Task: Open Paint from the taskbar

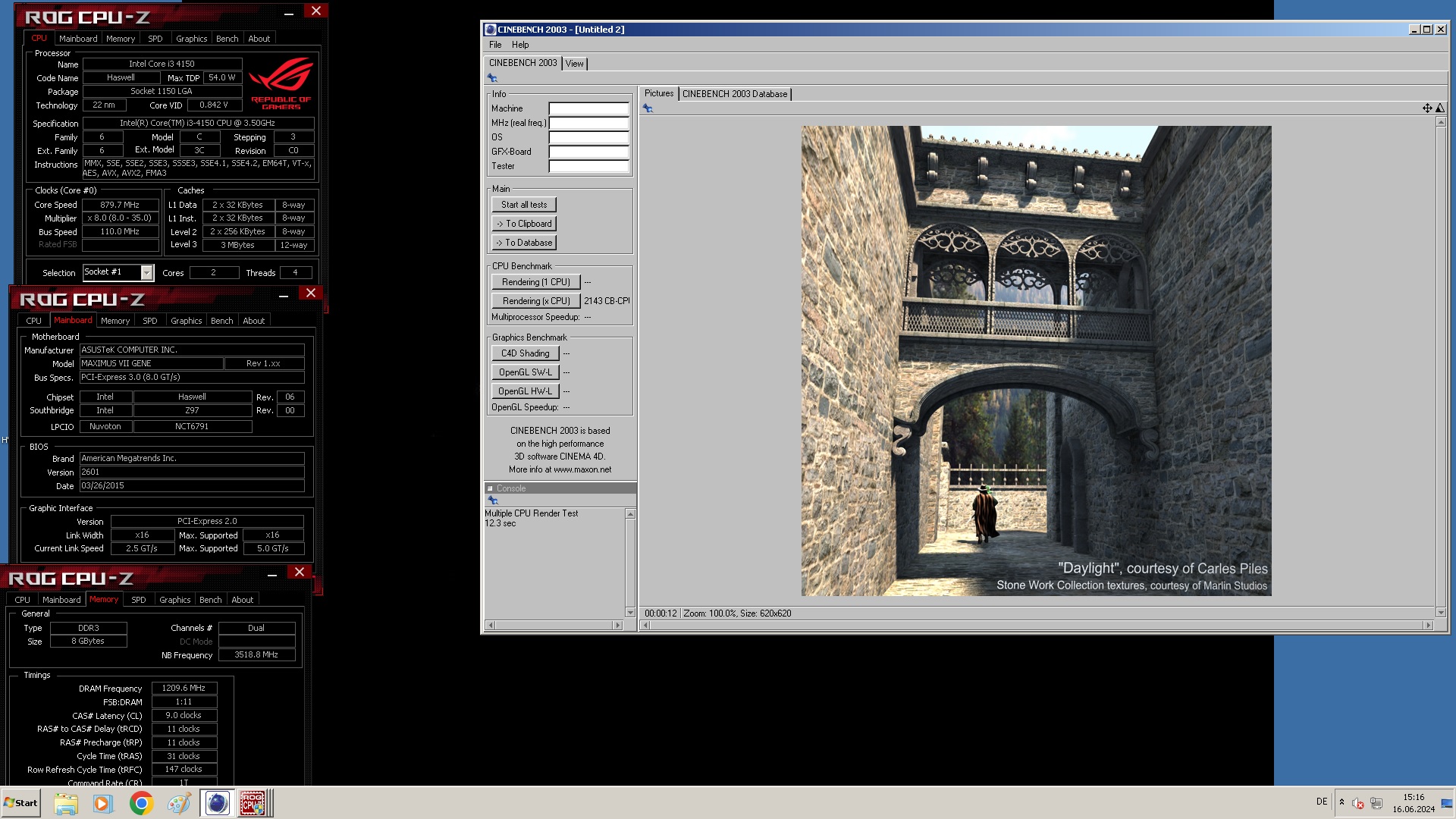Action: (179, 803)
